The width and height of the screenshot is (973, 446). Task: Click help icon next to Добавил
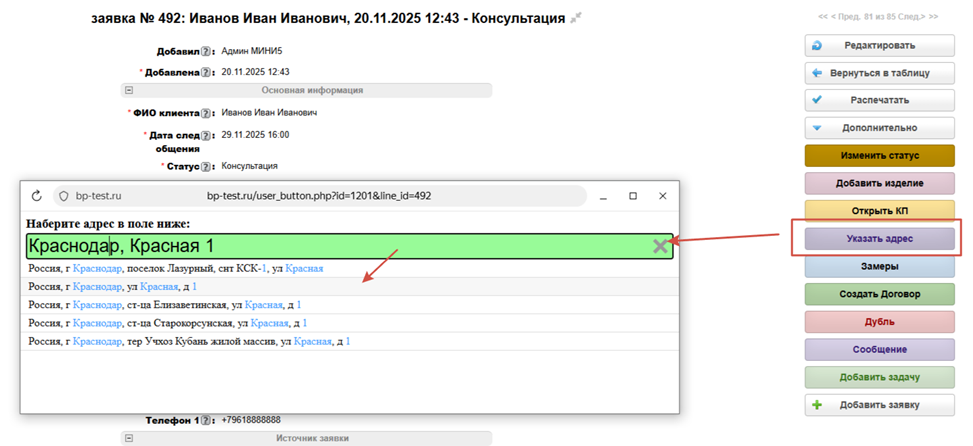point(206,52)
